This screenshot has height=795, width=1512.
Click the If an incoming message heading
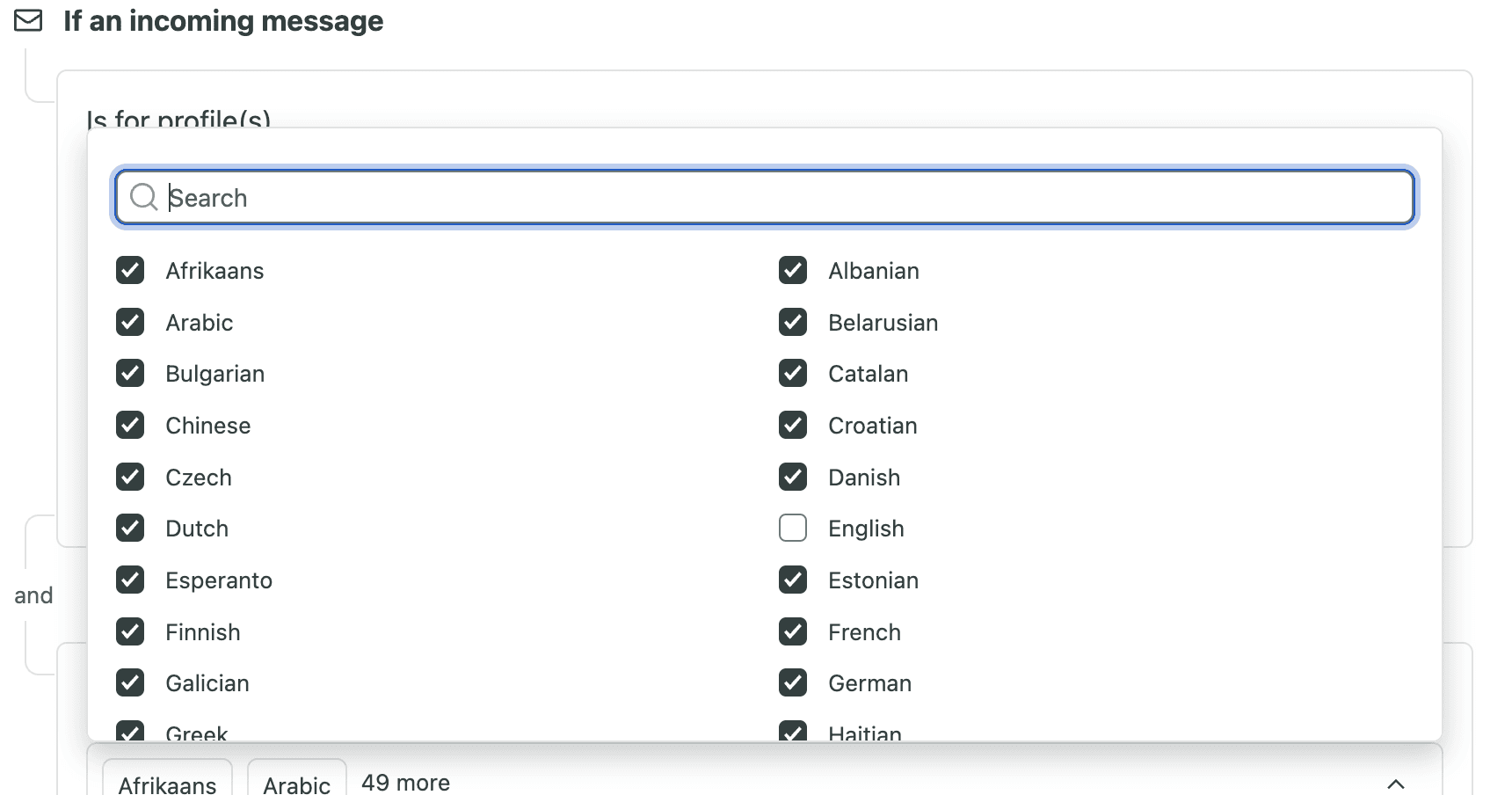tap(222, 20)
